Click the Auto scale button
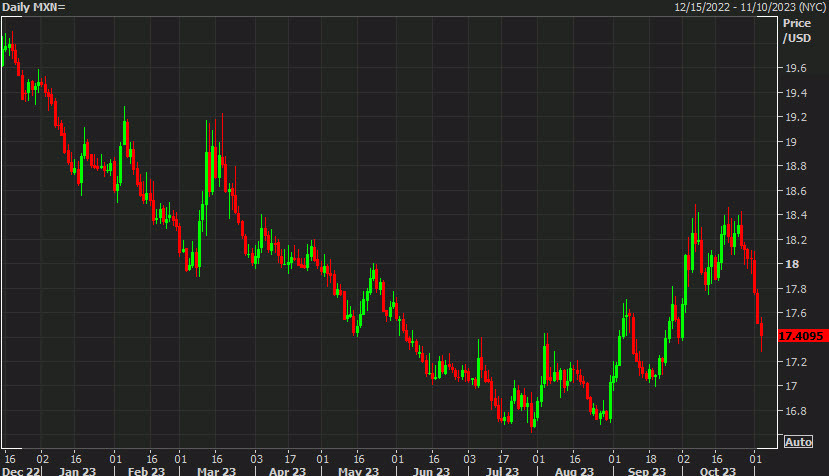 [798, 442]
